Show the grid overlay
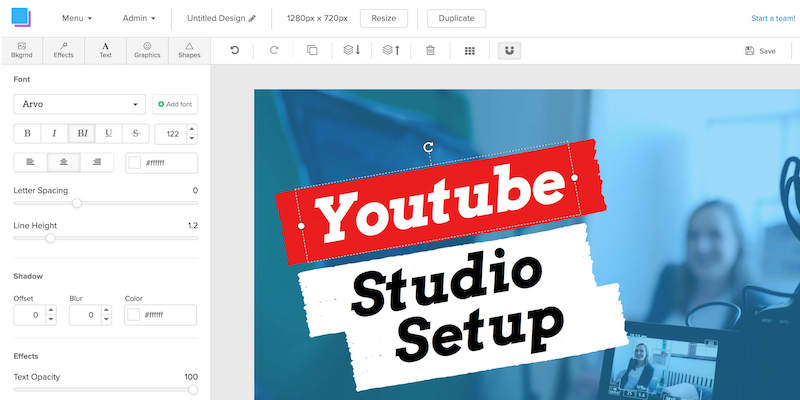Image resolution: width=800 pixels, height=400 pixels. click(x=470, y=51)
